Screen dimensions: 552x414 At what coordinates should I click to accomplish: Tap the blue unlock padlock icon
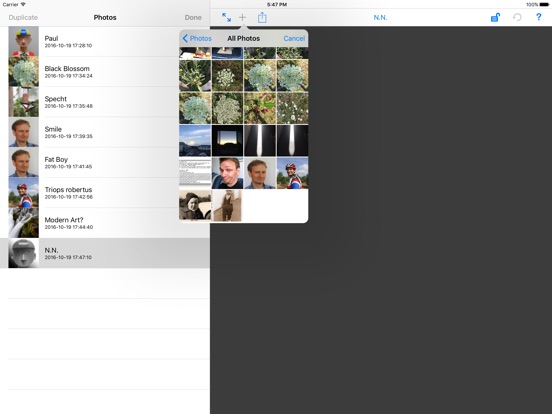click(495, 17)
